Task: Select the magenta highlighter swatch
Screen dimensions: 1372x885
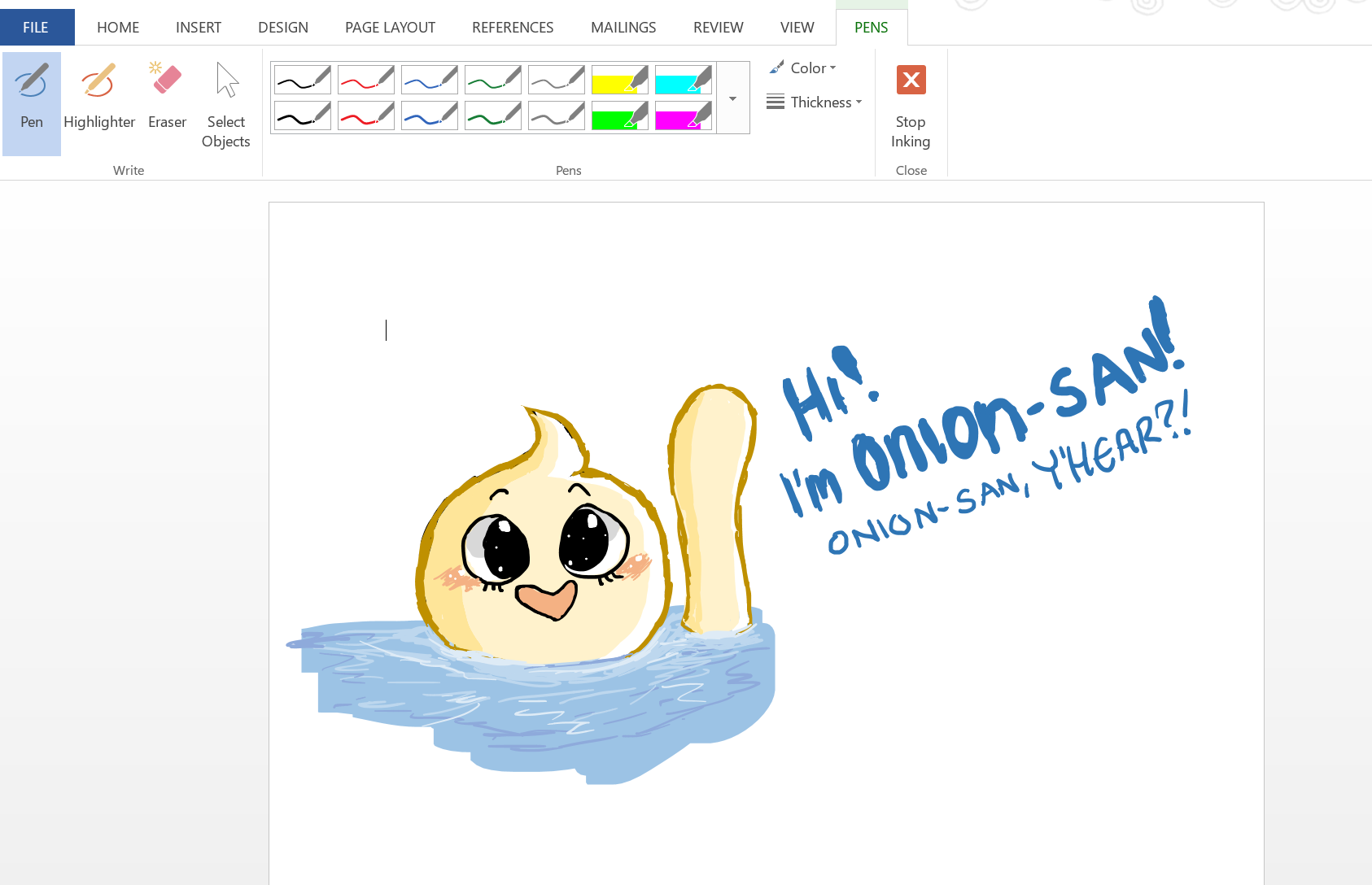Action: click(684, 116)
